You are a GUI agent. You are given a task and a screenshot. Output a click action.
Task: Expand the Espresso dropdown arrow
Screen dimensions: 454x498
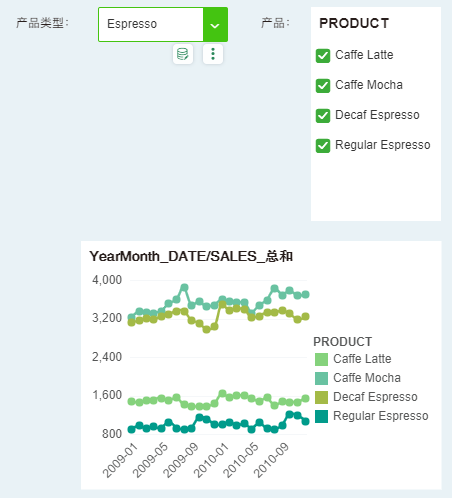[215, 25]
